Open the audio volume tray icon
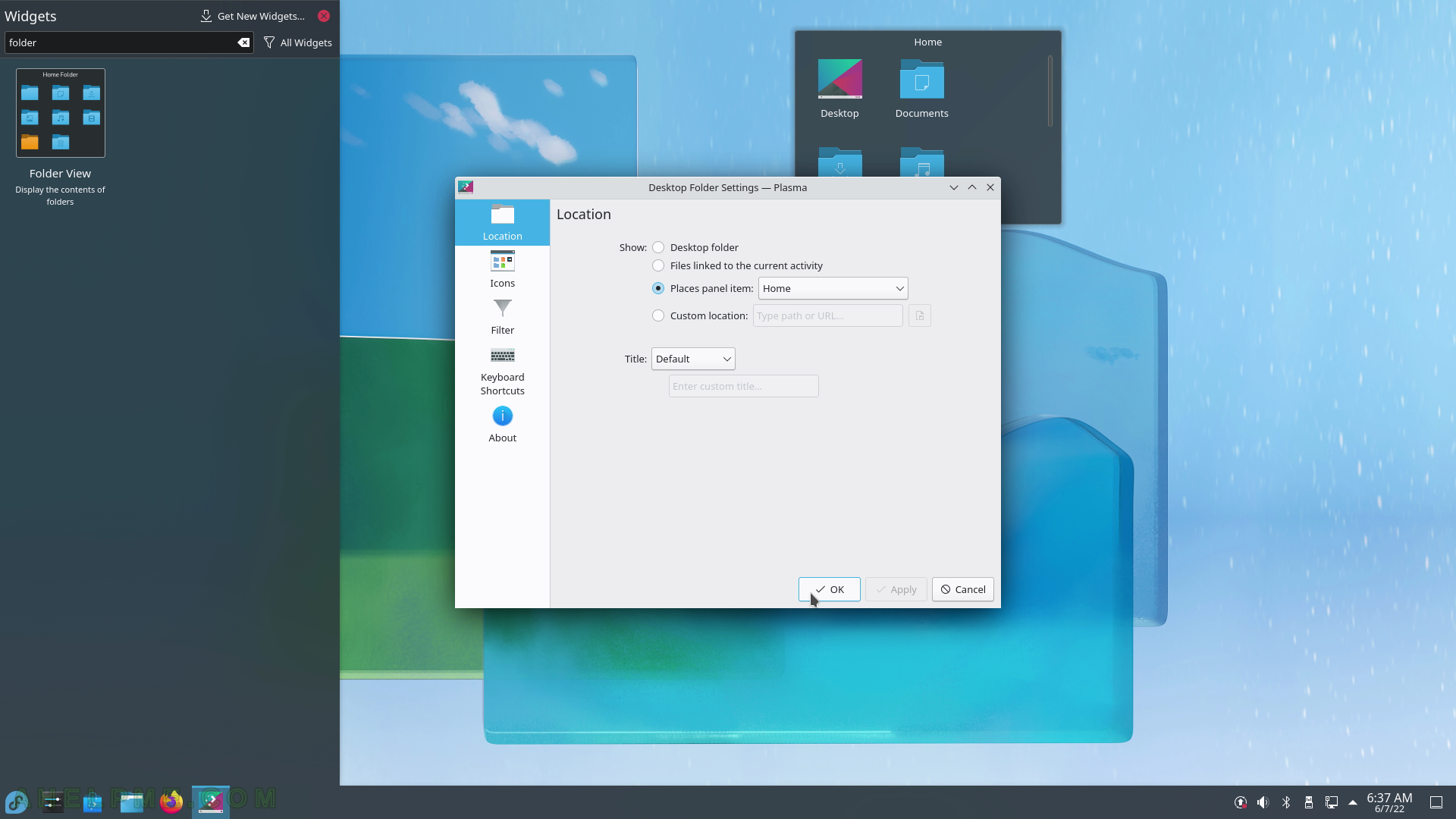Image resolution: width=1456 pixels, height=819 pixels. tap(1263, 802)
